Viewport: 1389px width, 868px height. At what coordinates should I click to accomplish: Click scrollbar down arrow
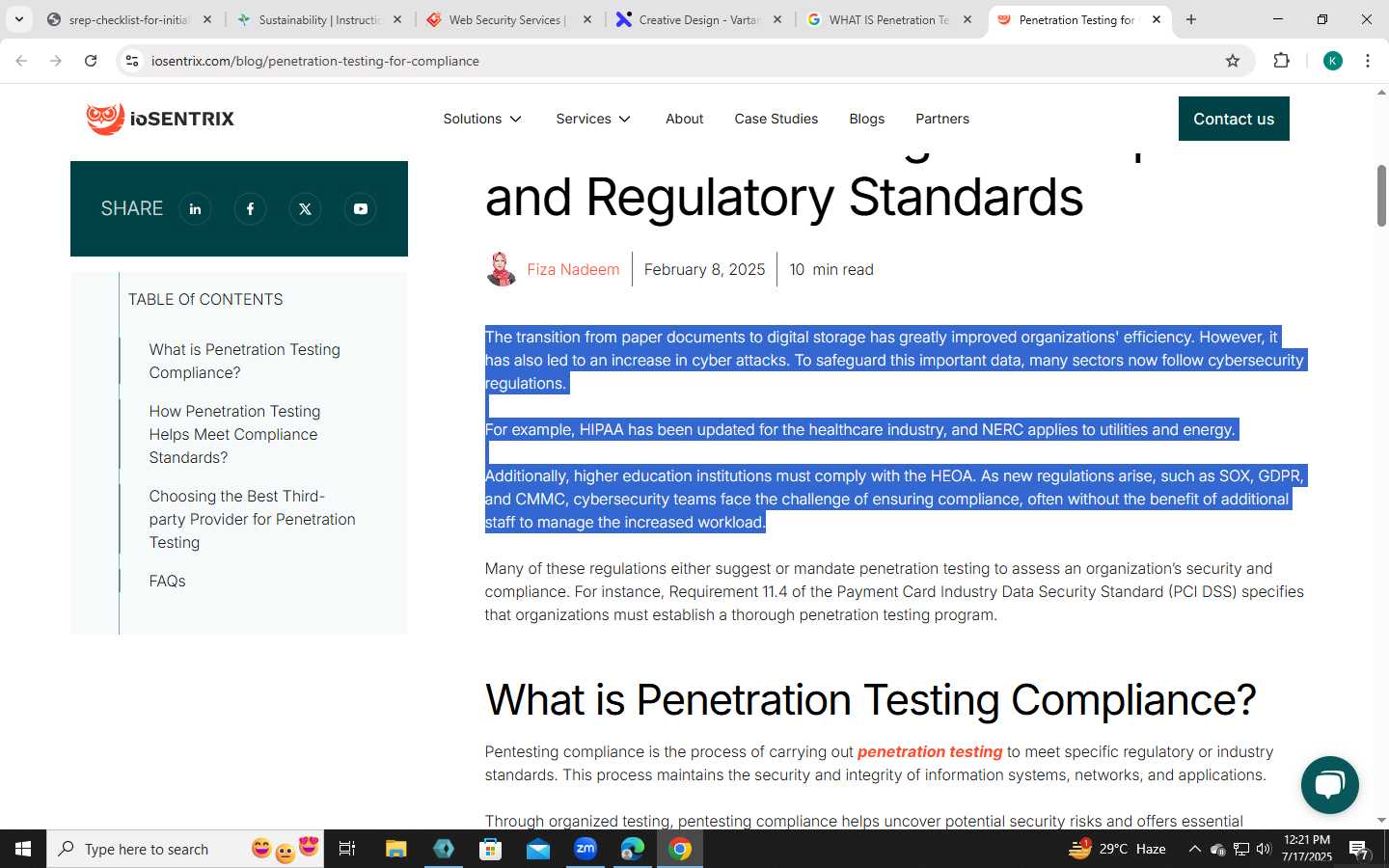[x=1381, y=820]
